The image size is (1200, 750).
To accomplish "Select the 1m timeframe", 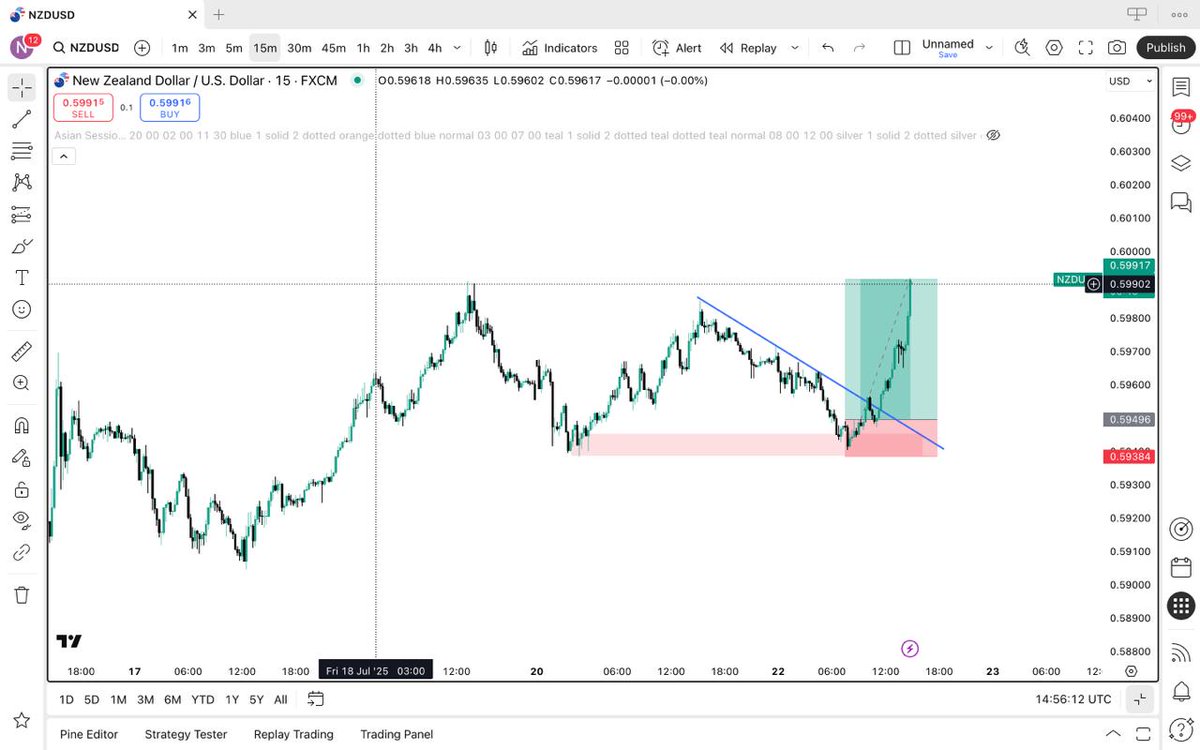I will [x=179, y=48].
